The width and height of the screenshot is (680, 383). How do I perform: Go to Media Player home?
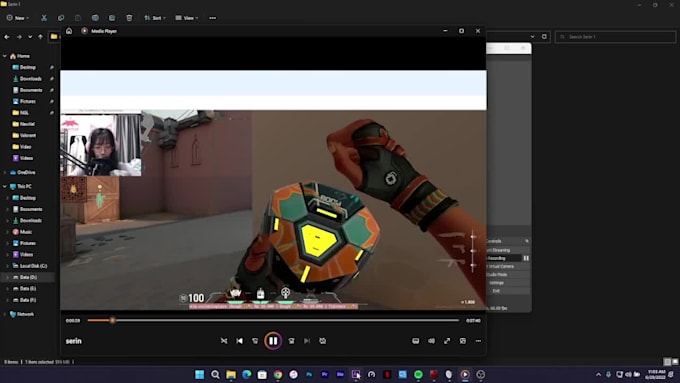[x=69, y=31]
